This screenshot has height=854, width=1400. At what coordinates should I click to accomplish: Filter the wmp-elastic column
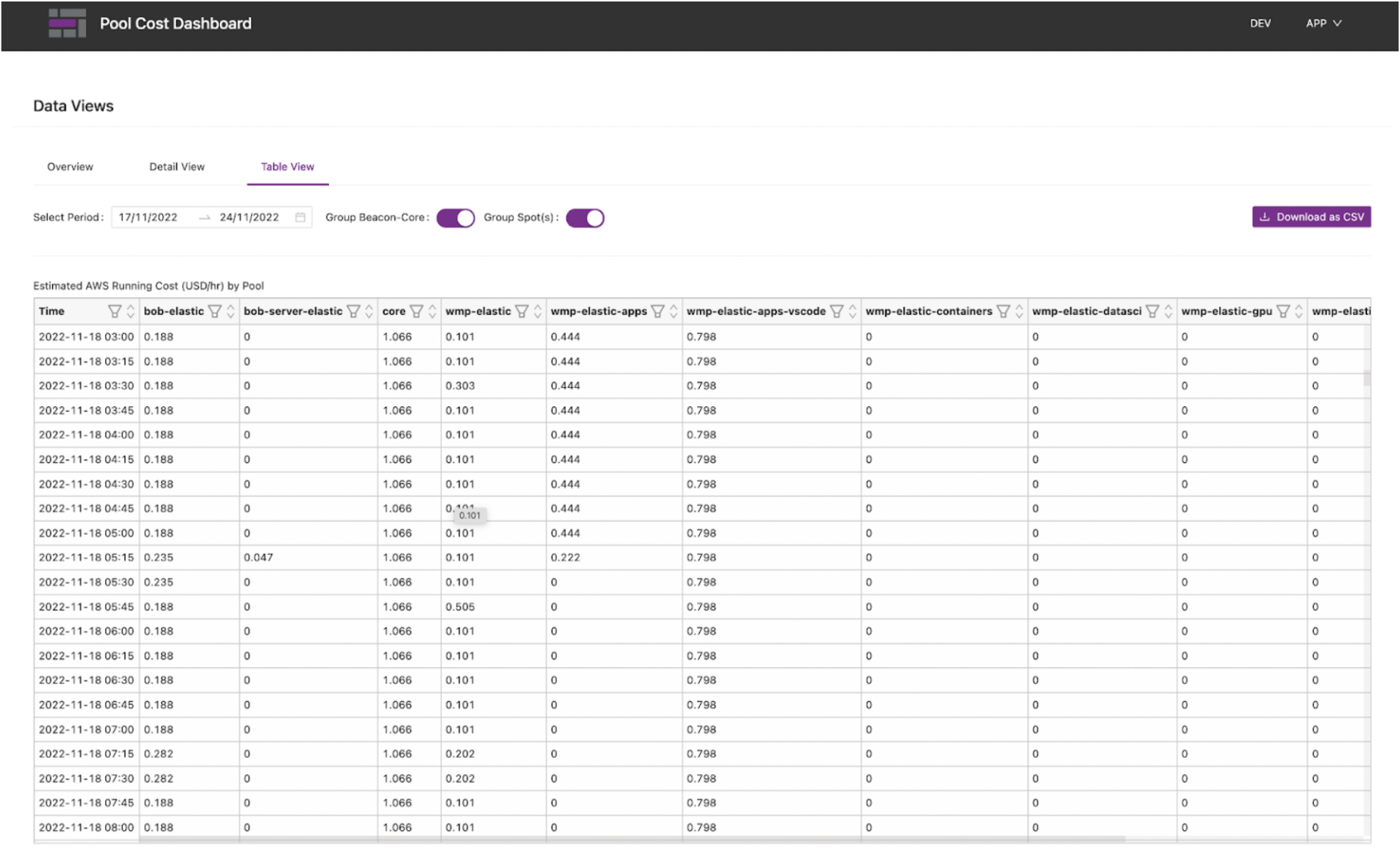[522, 311]
